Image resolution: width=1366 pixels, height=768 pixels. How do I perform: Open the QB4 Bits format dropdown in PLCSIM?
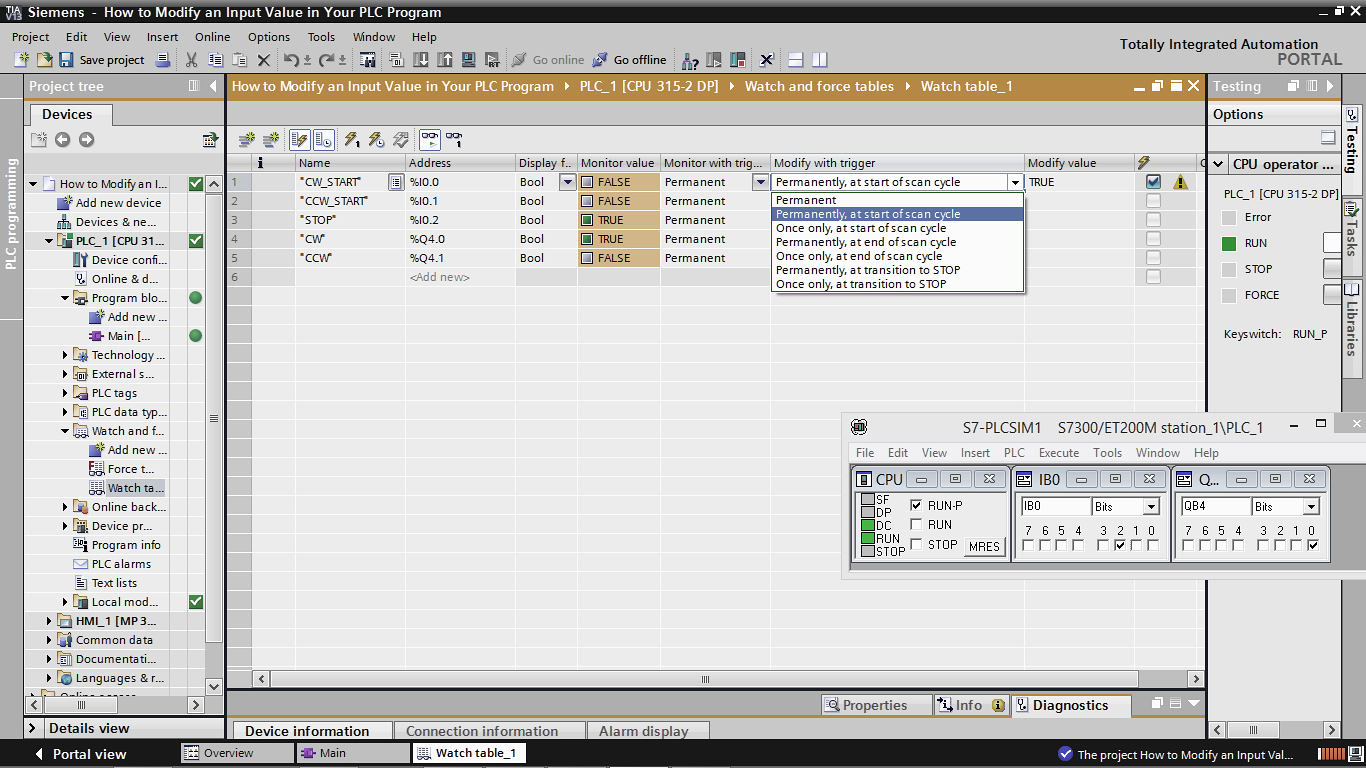pos(1311,507)
